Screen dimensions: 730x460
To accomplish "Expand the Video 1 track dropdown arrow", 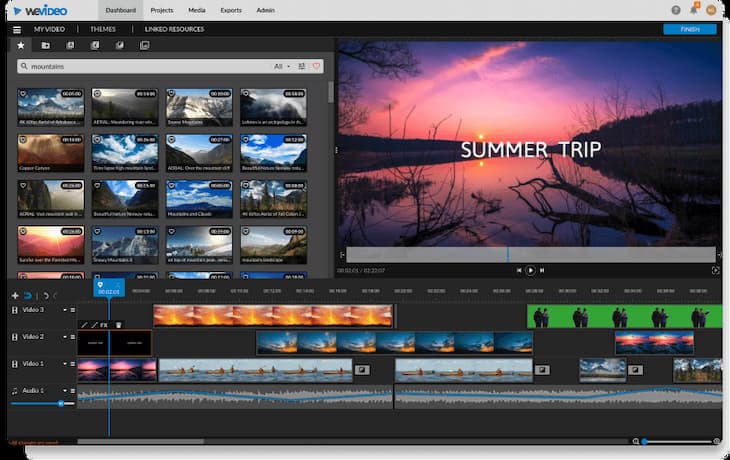I will [65, 364].
